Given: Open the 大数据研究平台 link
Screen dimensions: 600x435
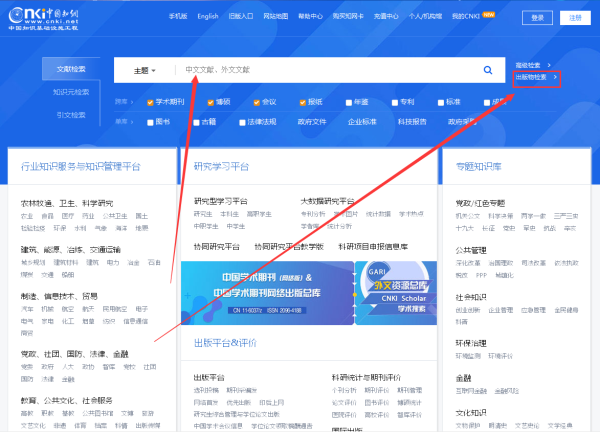Looking at the screenshot, I should tap(327, 201).
